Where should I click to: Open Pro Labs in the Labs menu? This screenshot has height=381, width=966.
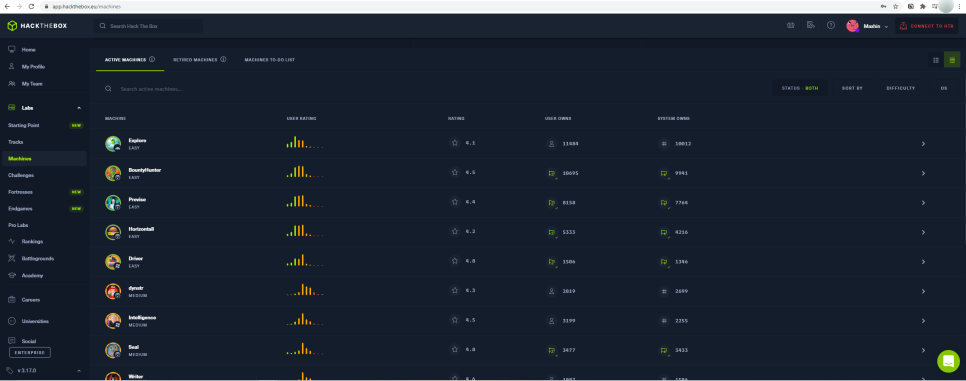18,225
